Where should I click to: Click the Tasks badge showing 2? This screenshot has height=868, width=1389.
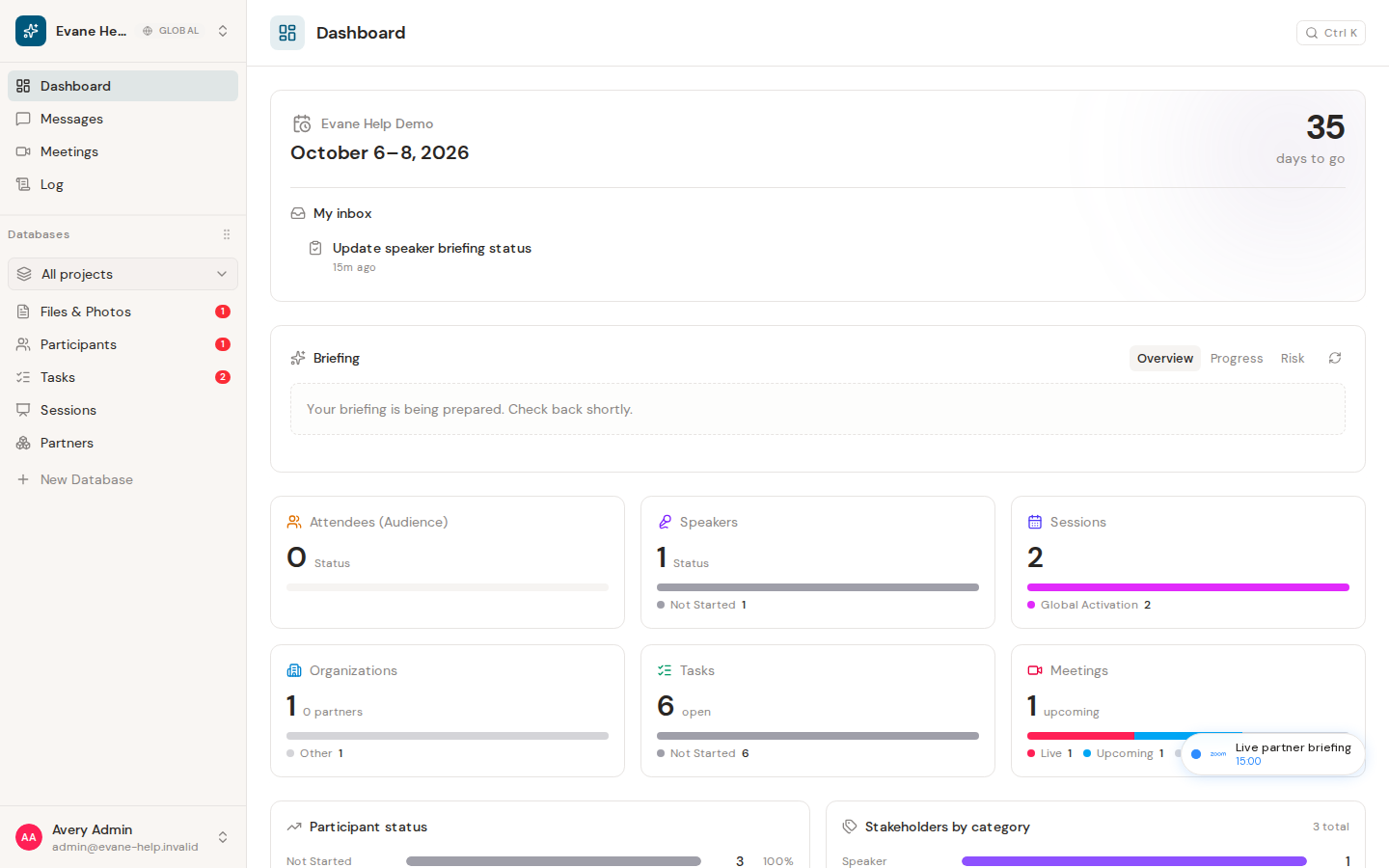click(223, 377)
